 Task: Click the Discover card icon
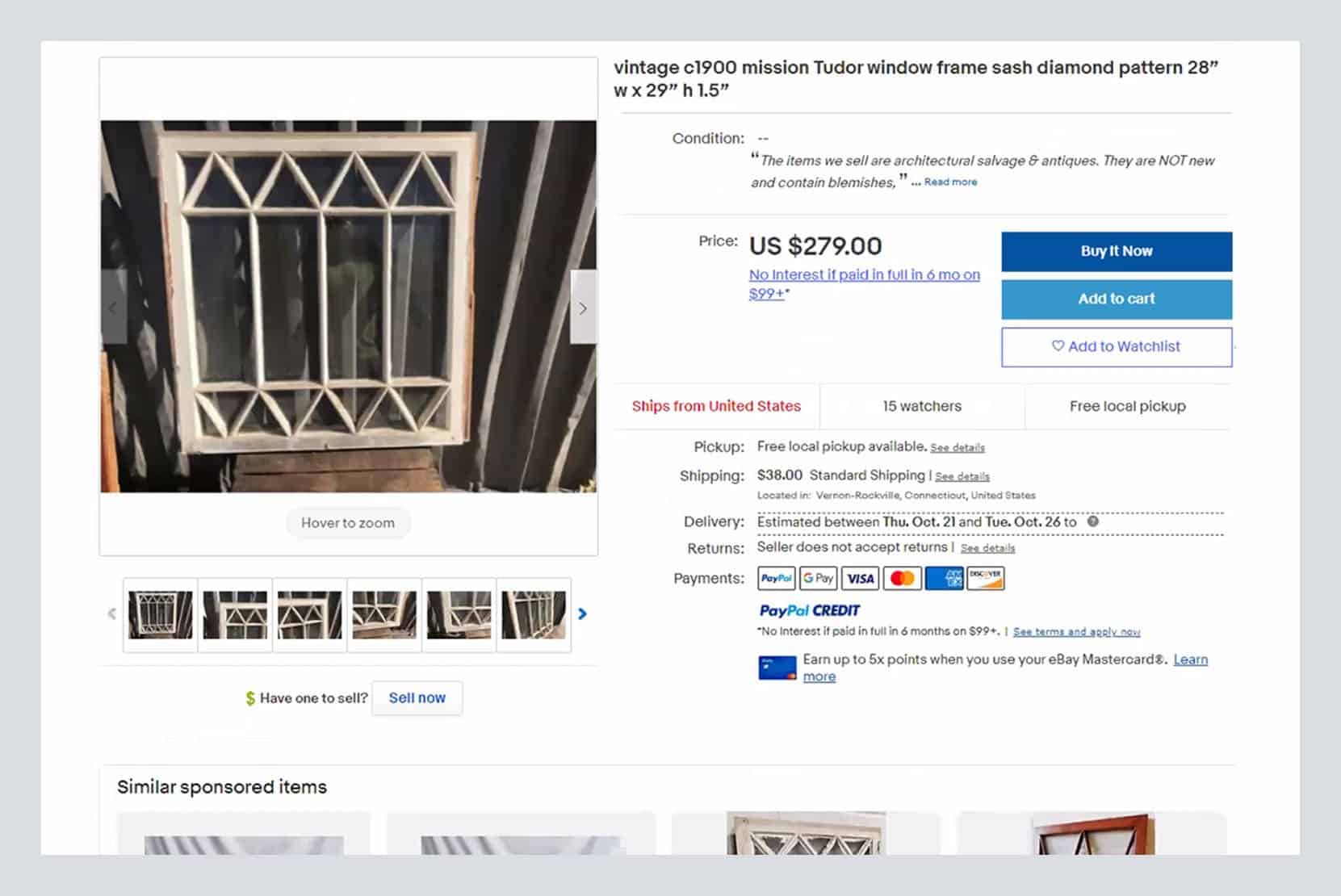(x=986, y=578)
